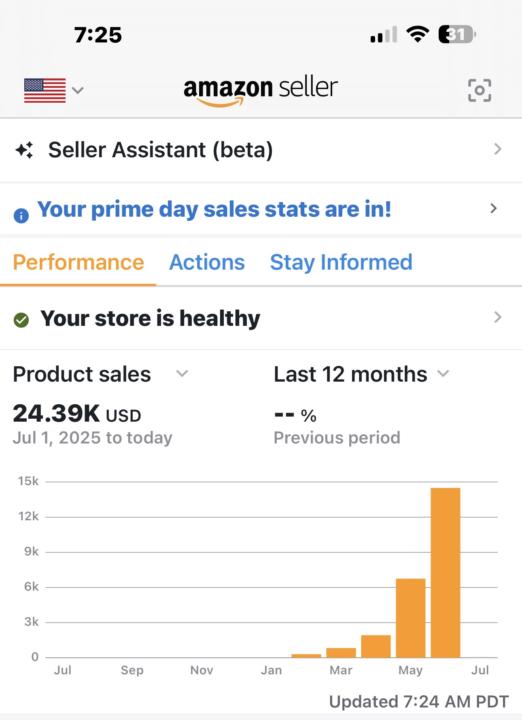Tap the Wi-Fi status icon
522x720 pixels.
(x=417, y=34)
